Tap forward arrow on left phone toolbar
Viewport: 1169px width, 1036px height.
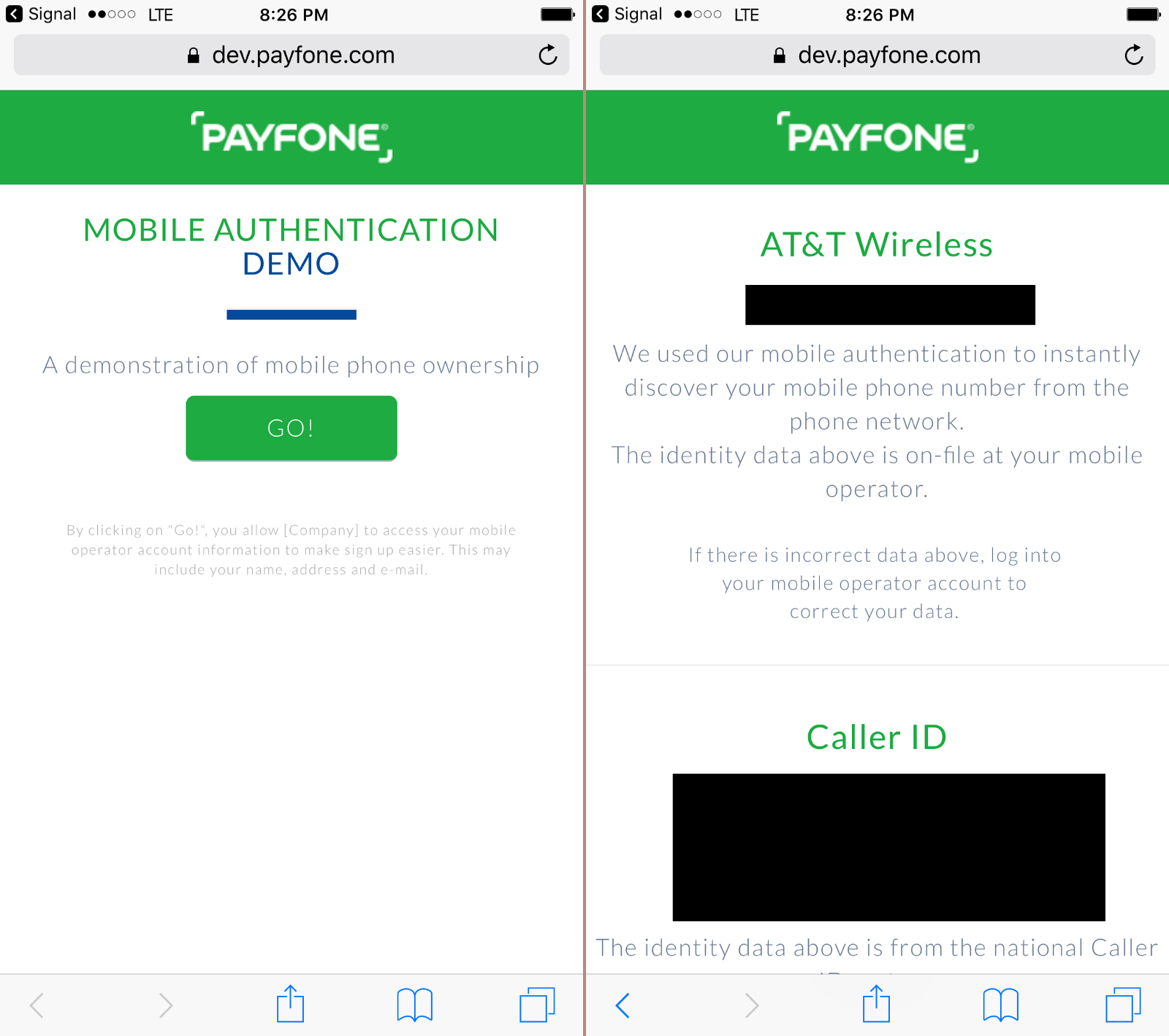166,1005
